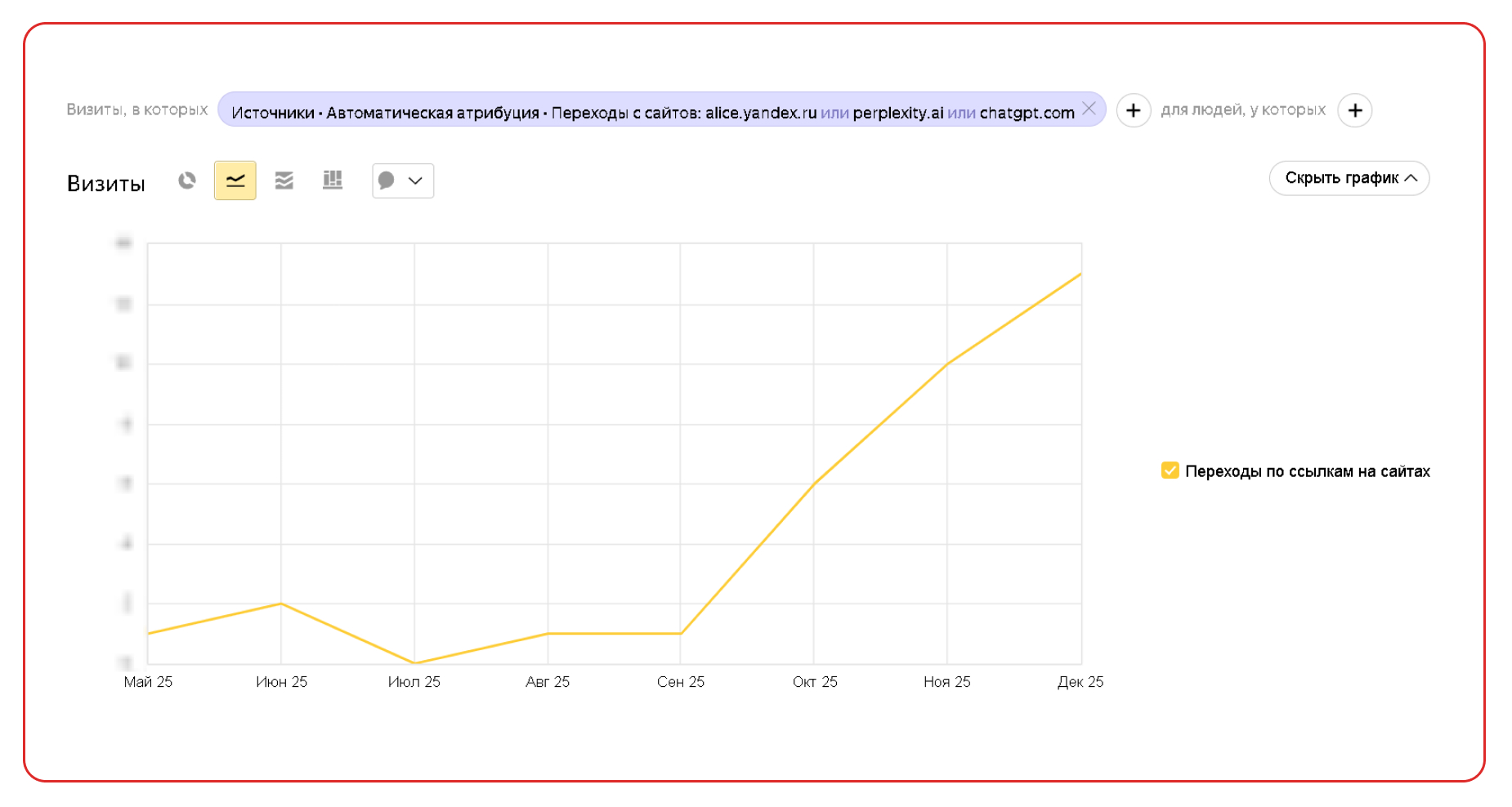
Task: Uncheck 'Переходы по ссылкам на сайтах' checkbox
Action: pyautogui.click(x=1170, y=470)
